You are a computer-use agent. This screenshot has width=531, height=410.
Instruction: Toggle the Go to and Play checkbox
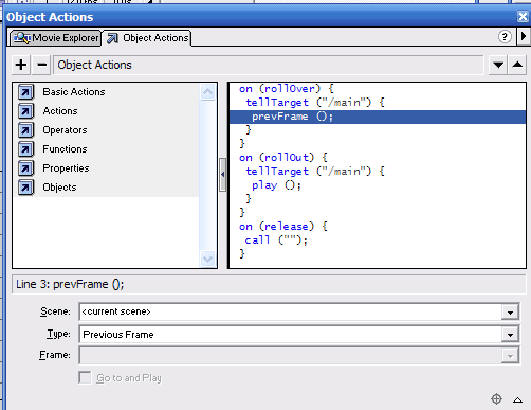[85, 377]
